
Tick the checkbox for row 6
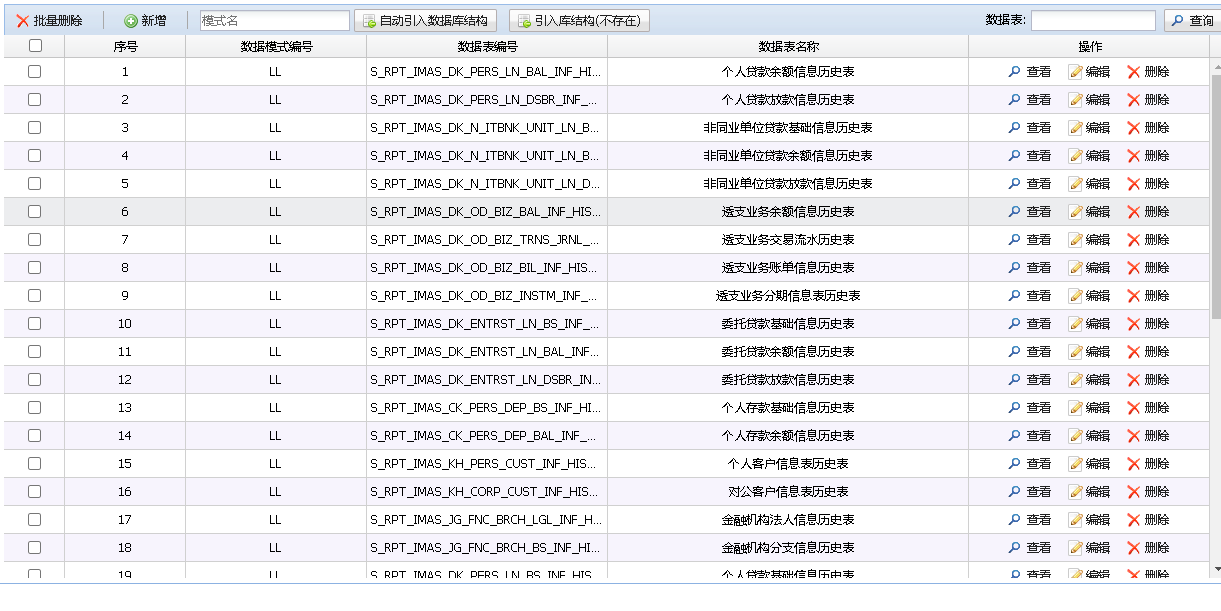click(35, 212)
